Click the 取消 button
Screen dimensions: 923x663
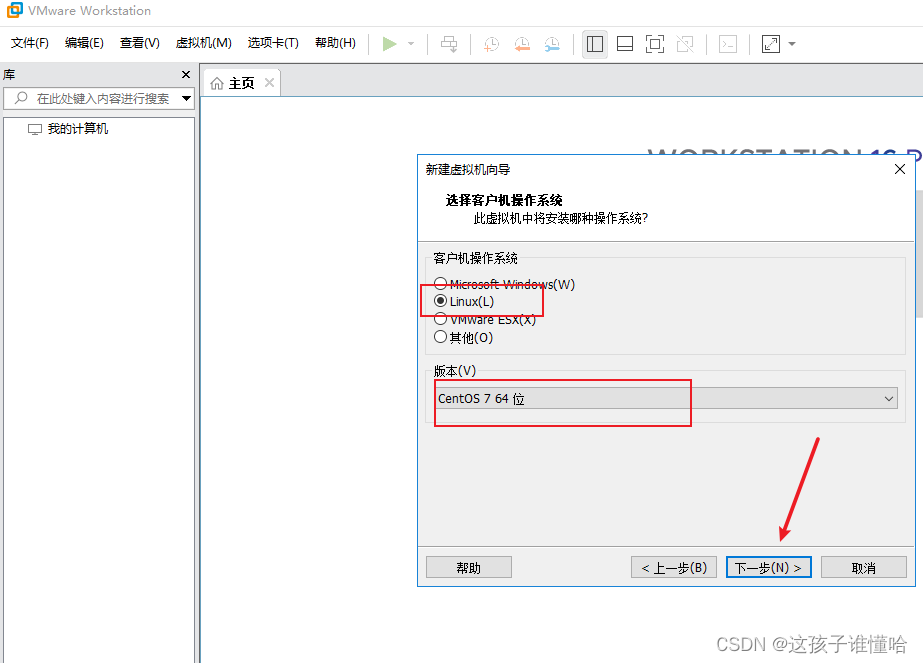pos(864,568)
